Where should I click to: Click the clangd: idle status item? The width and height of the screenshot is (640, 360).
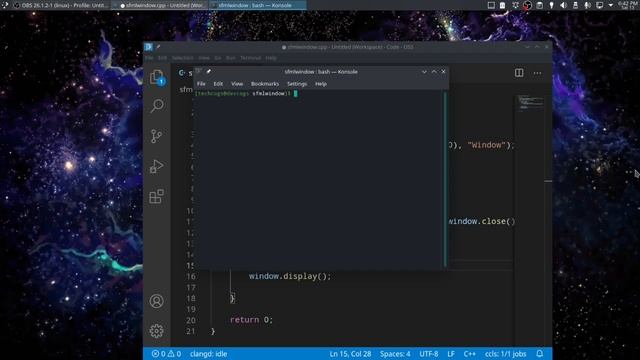[208, 354]
